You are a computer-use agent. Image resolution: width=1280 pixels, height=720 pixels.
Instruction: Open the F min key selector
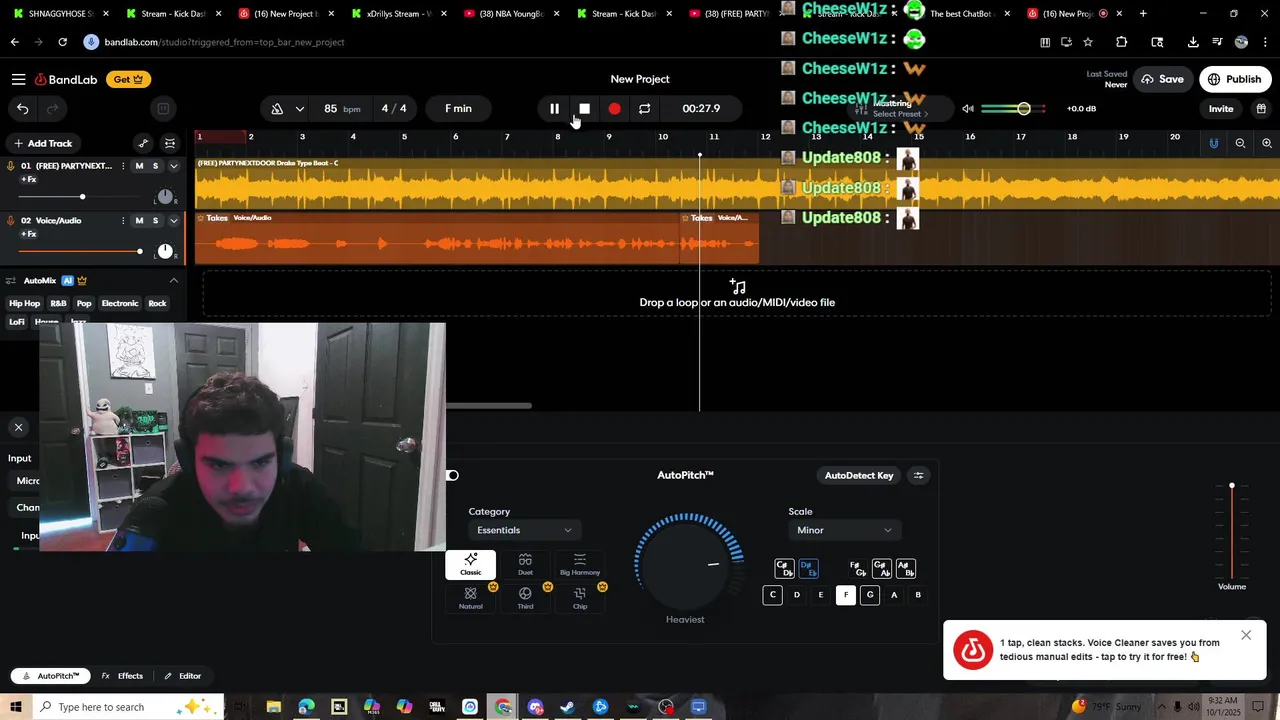click(458, 109)
